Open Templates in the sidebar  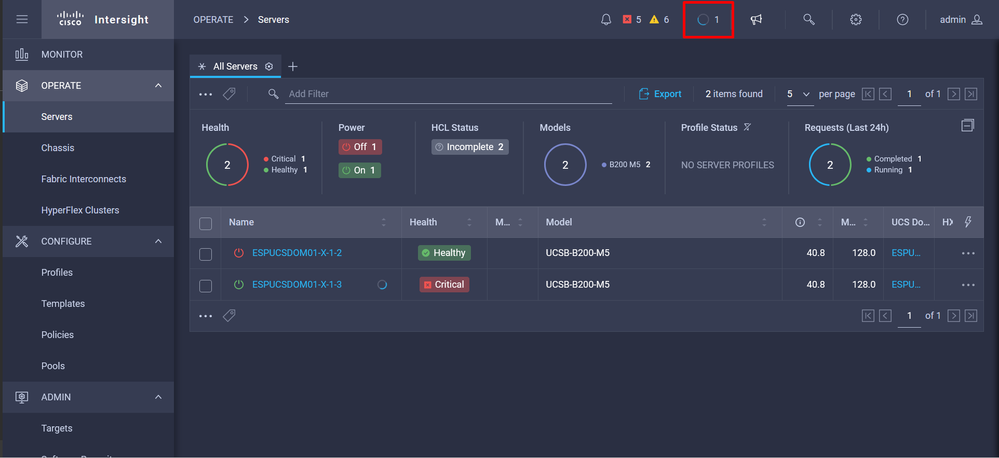pos(88,304)
